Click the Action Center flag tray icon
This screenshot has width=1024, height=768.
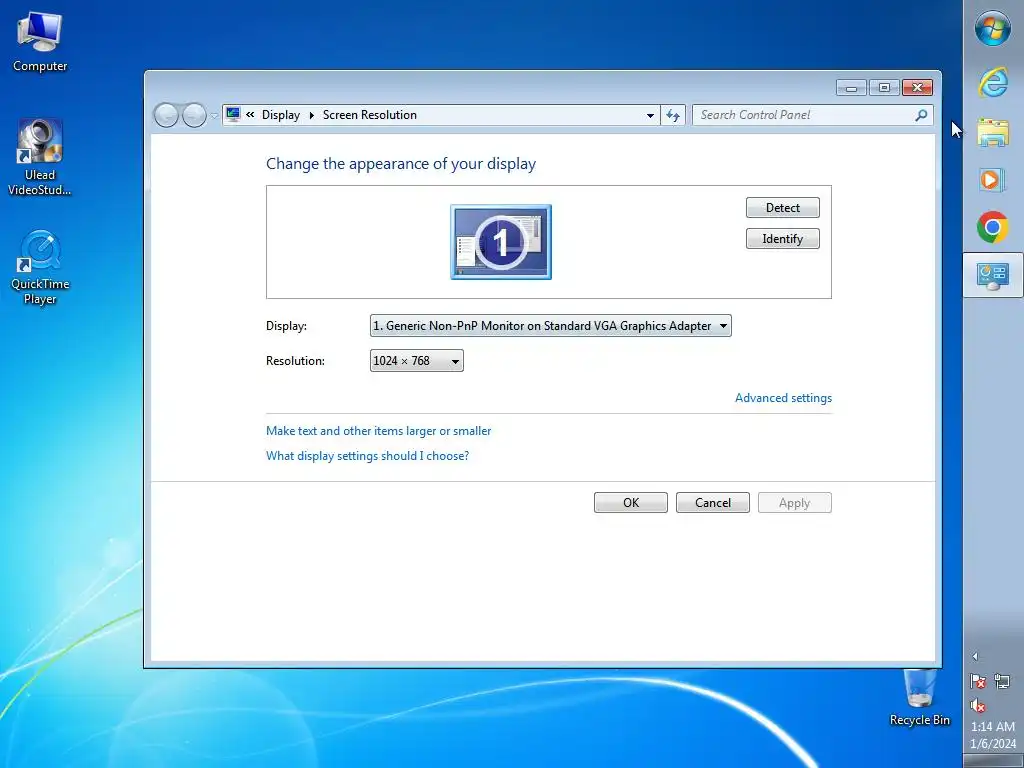pos(978,681)
